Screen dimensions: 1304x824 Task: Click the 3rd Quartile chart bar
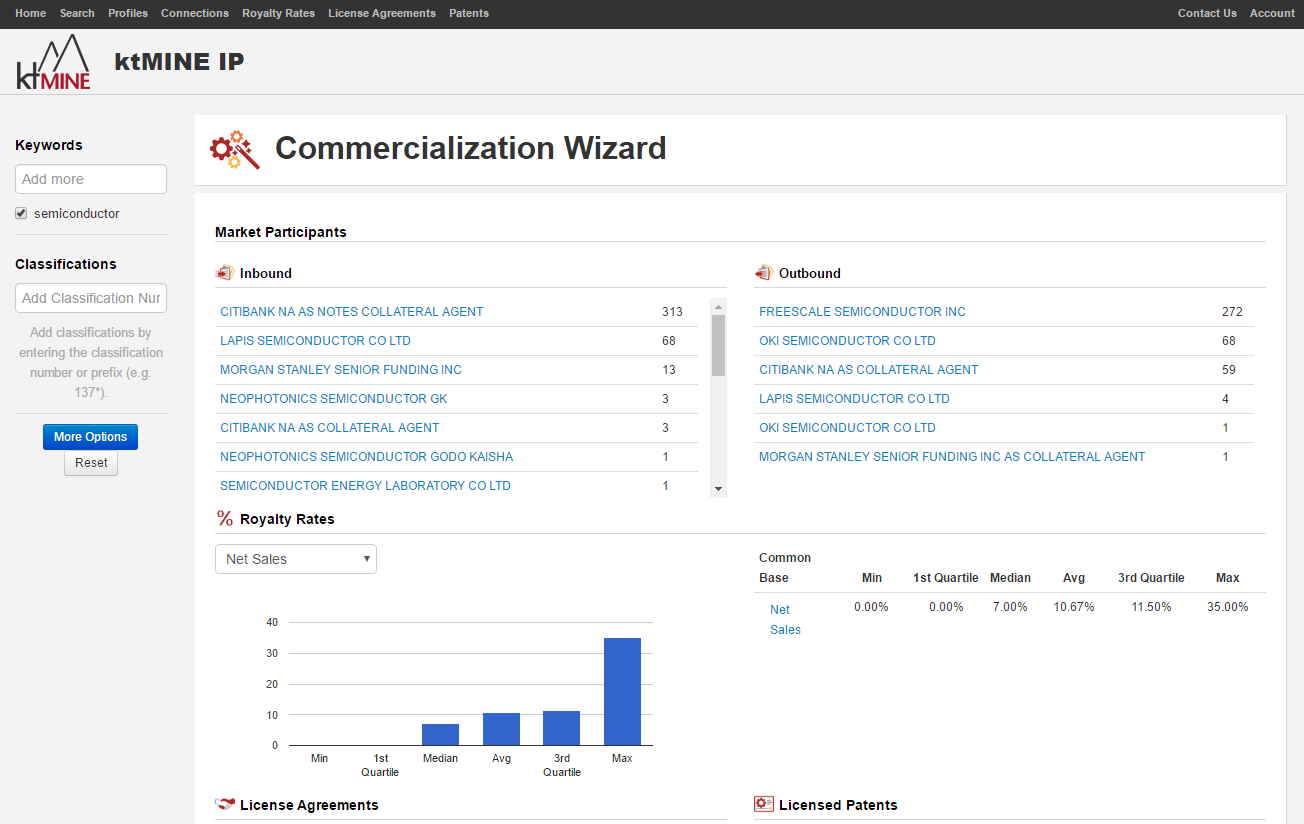pos(562,728)
